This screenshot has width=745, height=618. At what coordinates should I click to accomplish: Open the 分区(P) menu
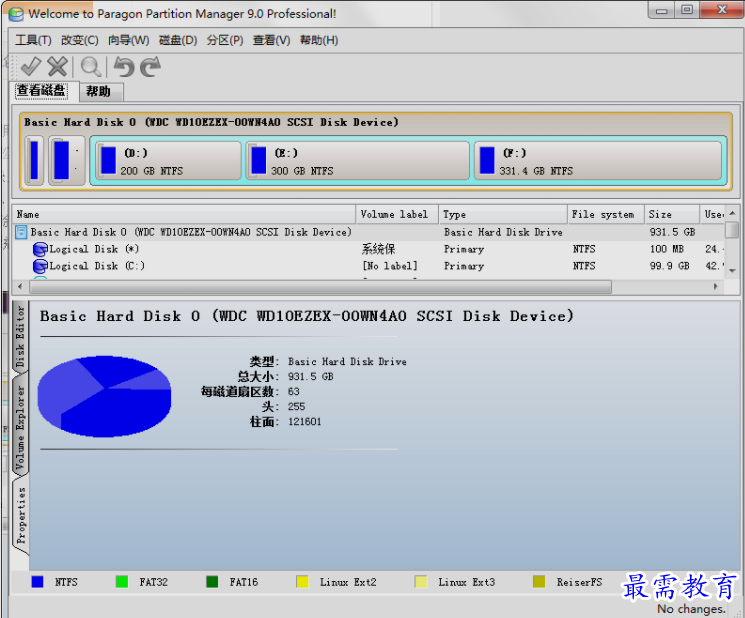click(225, 40)
